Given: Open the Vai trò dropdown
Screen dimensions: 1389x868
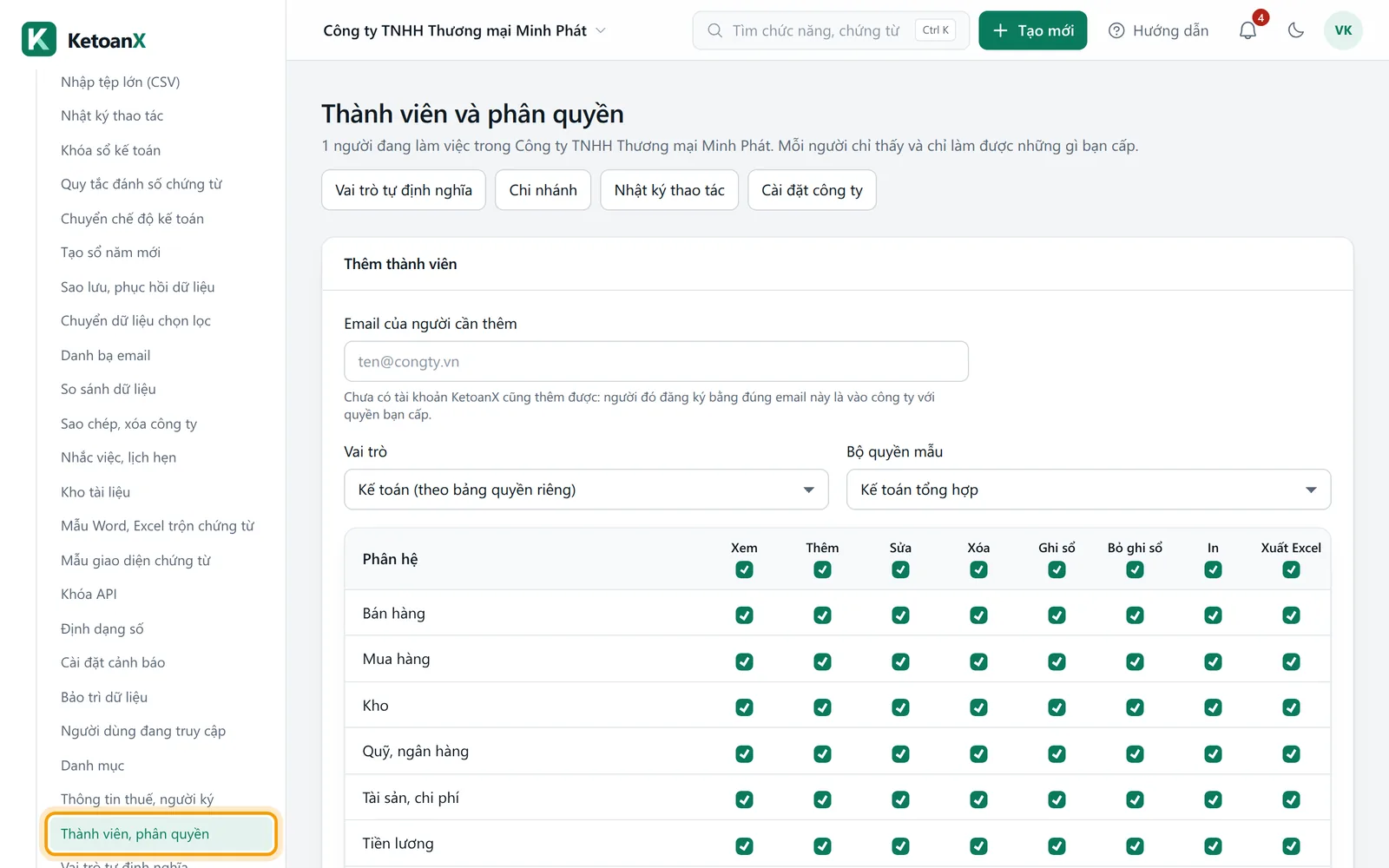Looking at the screenshot, I should coord(586,490).
